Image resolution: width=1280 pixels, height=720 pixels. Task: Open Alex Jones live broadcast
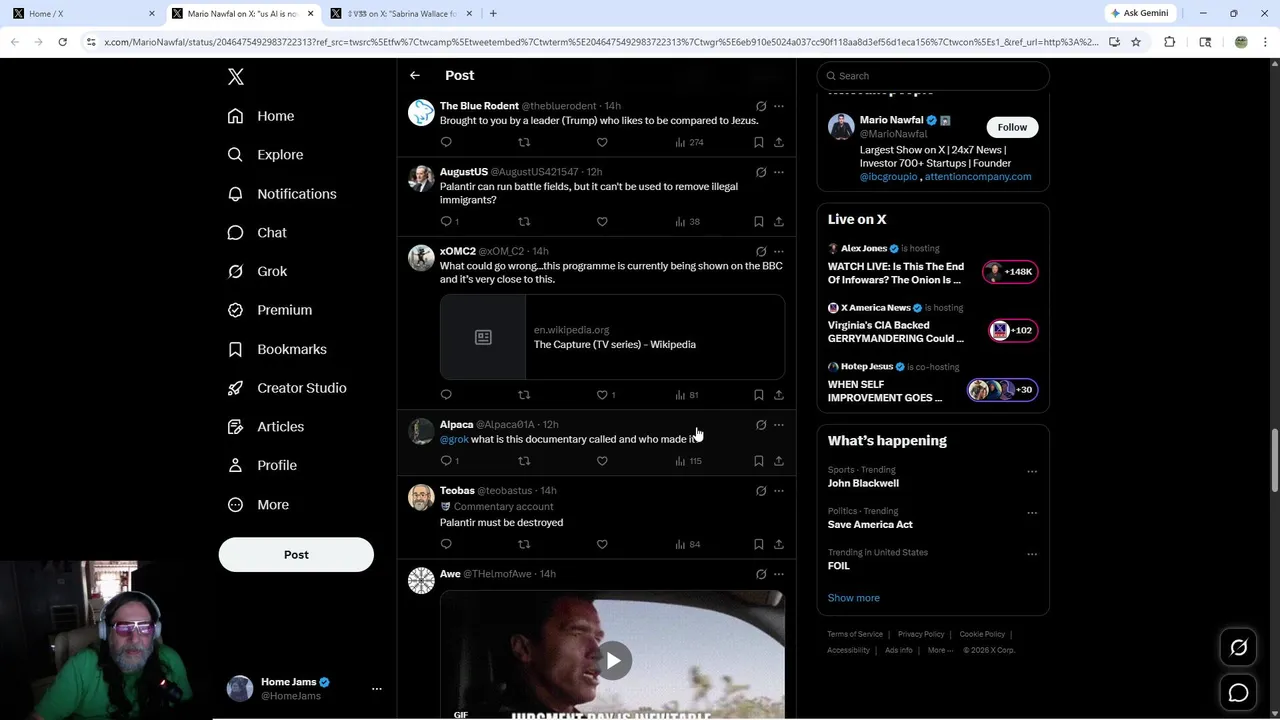[933, 265]
